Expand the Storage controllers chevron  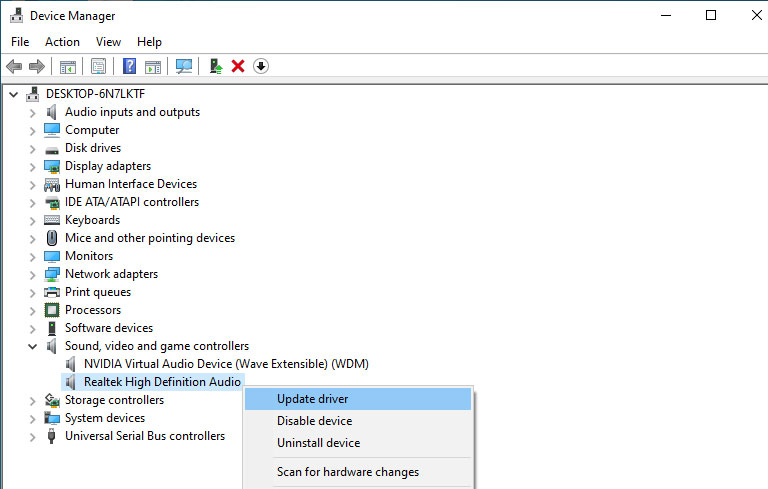(32, 401)
